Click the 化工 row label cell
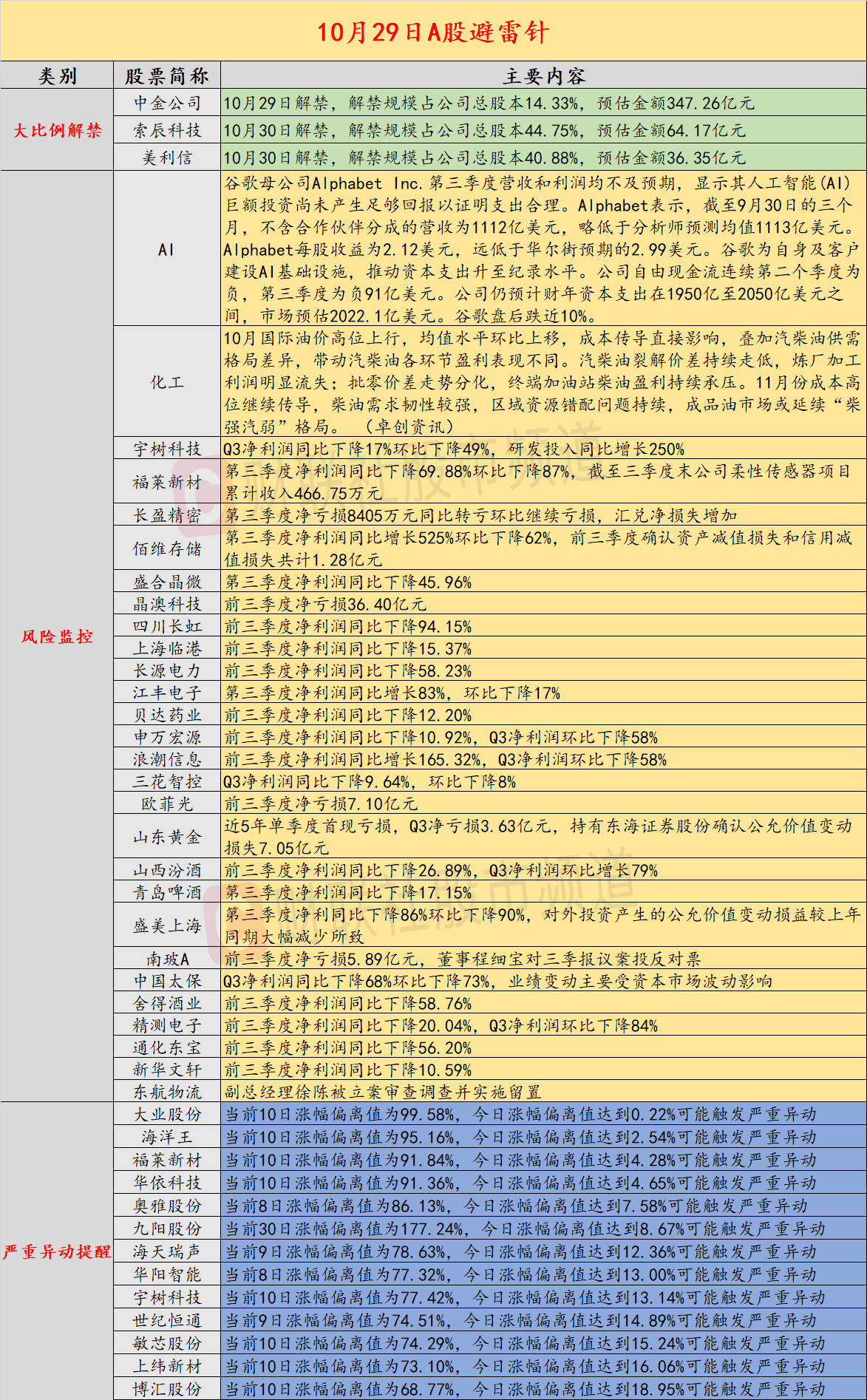Viewport: 867px width, 1400px height. (167, 382)
